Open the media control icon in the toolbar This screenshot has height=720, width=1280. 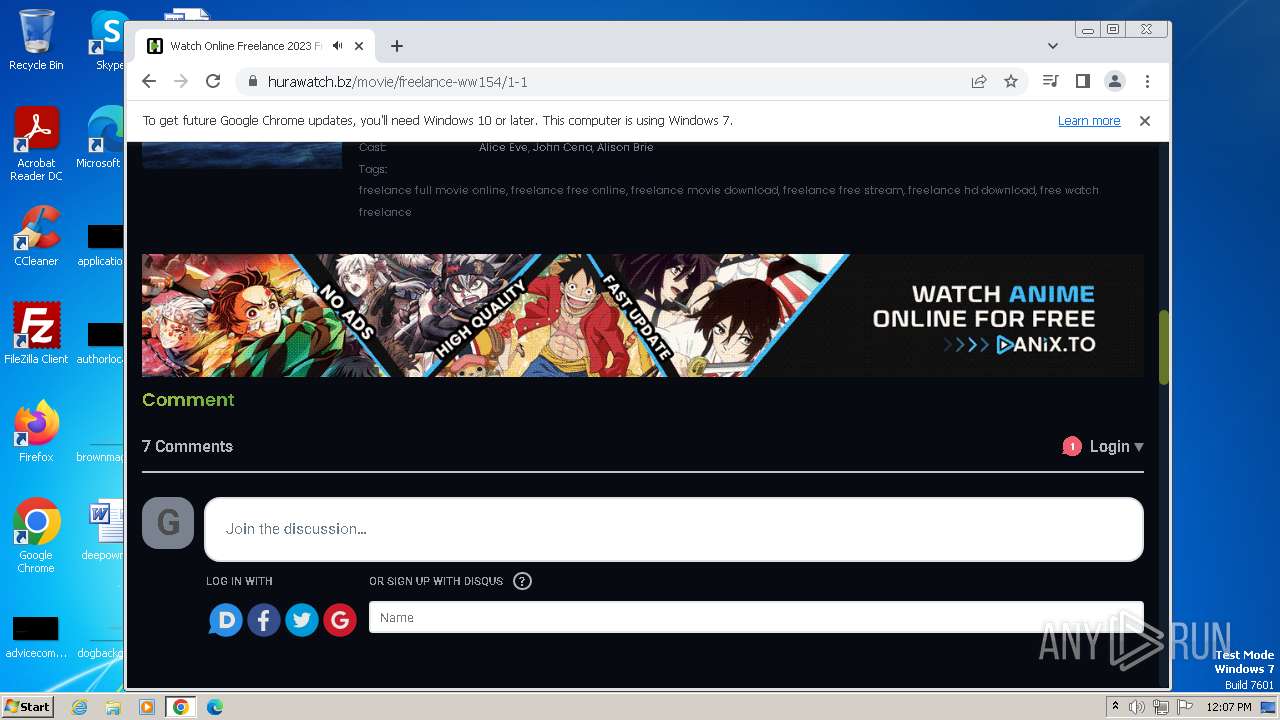[x=1050, y=81]
